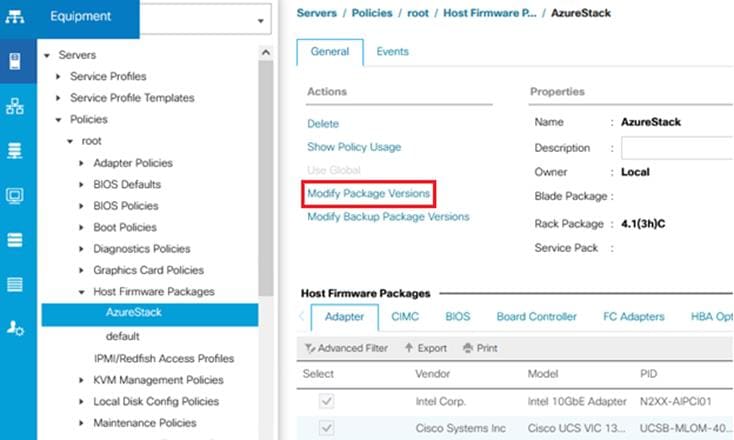Expand Maintenance Policies node
Viewport: 734px width, 440px height.
coord(81,423)
